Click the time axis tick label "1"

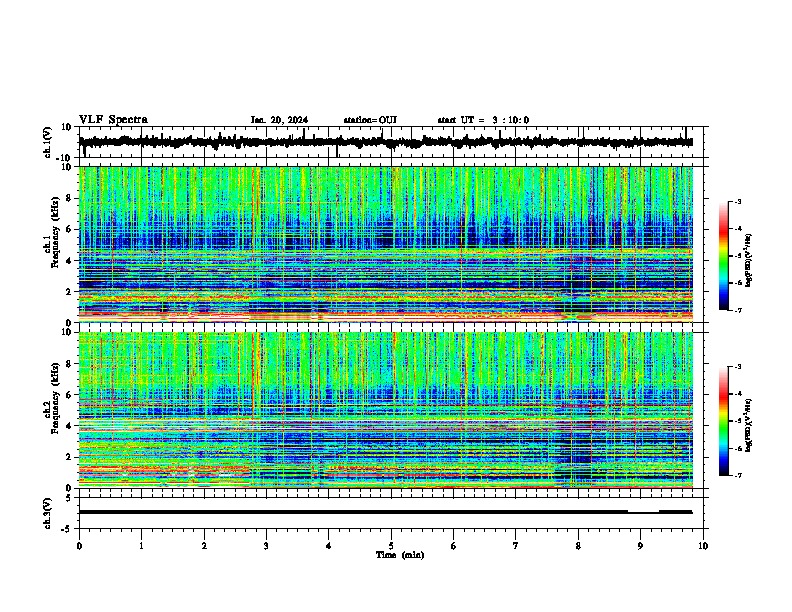[x=141, y=546]
